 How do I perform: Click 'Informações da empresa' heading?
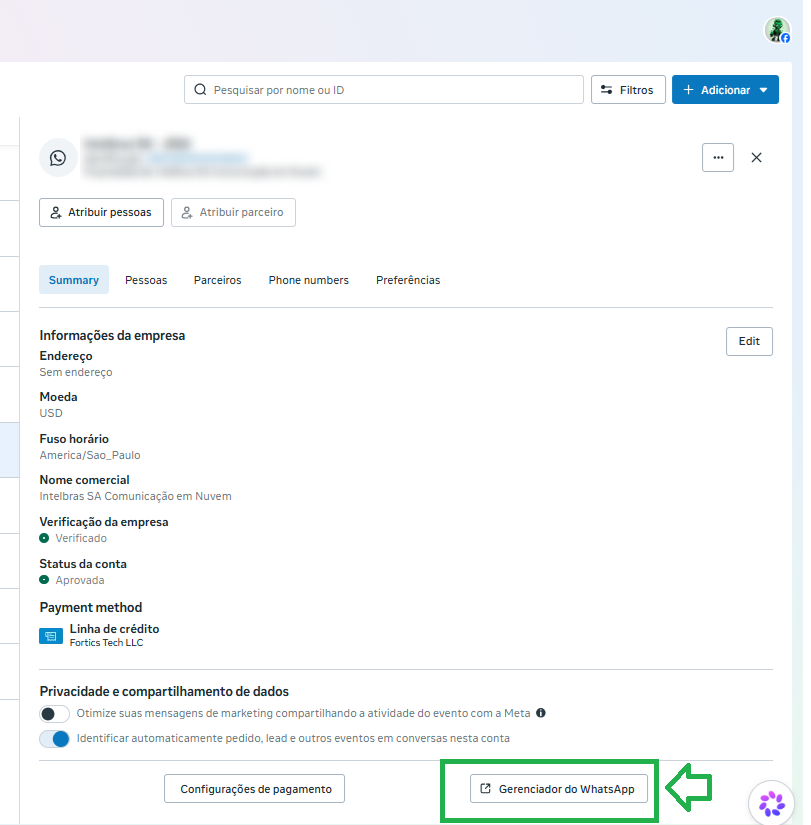112,336
